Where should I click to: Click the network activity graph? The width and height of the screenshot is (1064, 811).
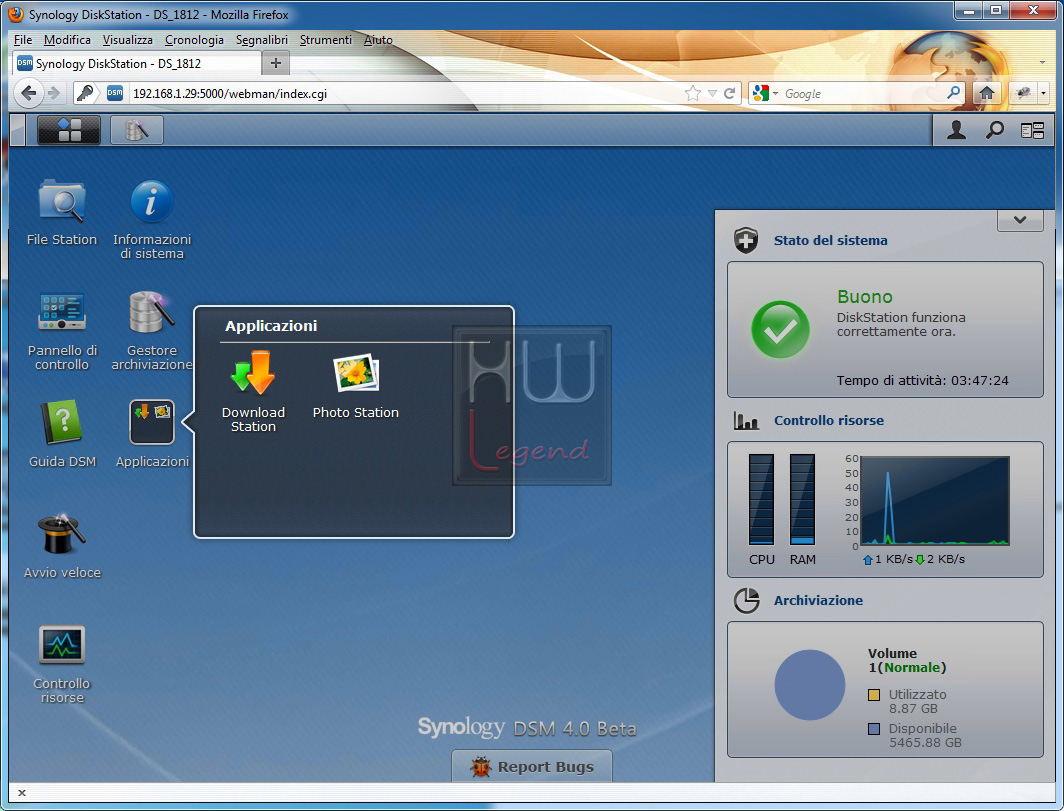(935, 501)
